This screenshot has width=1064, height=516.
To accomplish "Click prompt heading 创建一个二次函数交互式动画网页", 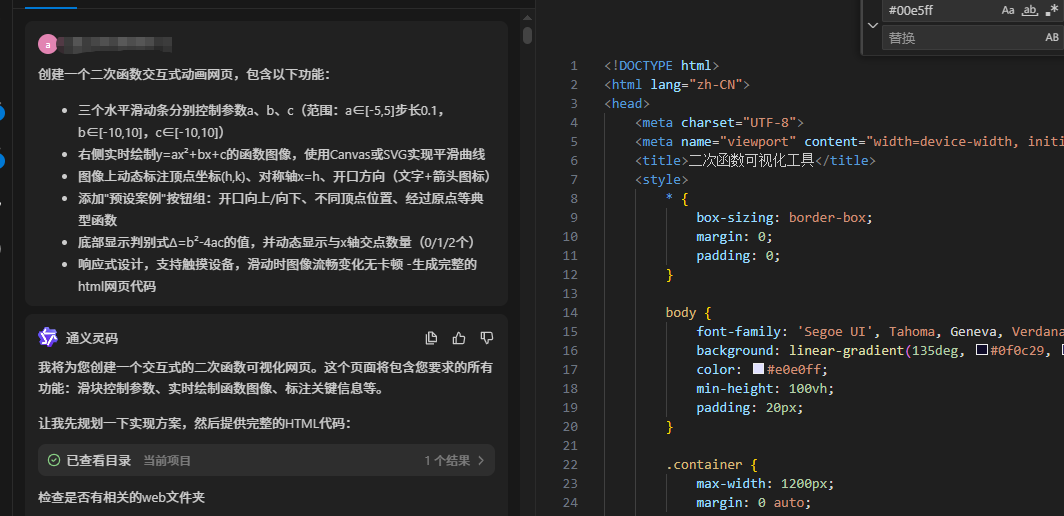I will (x=185, y=74).
